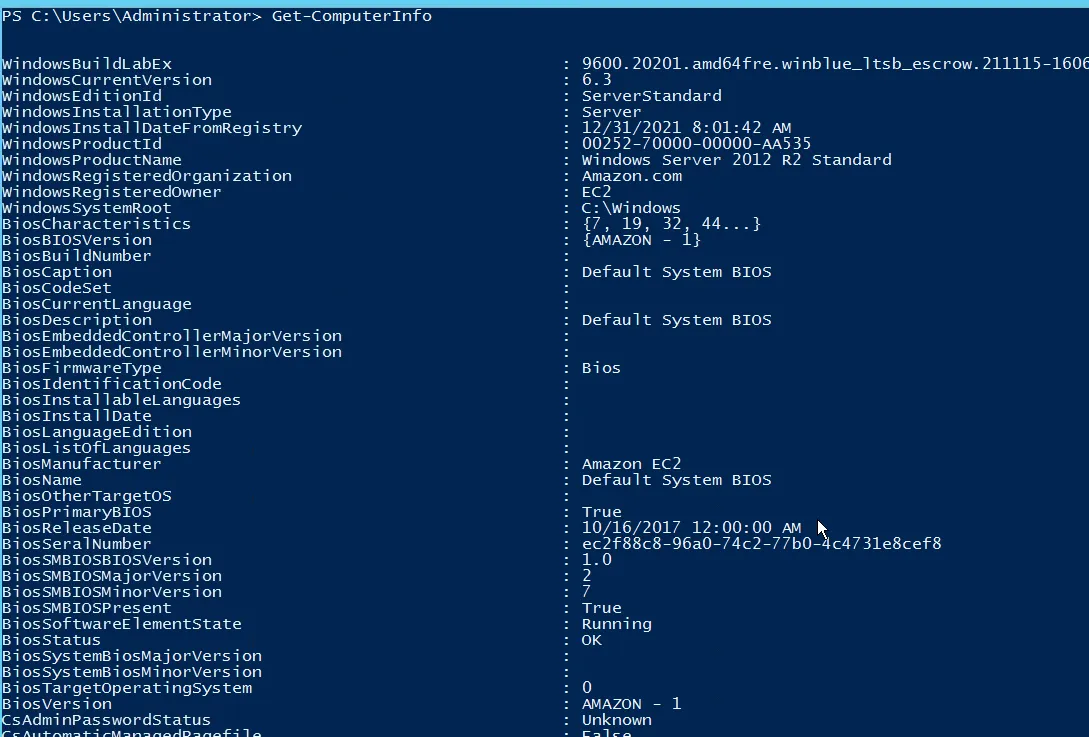The image size is (1089, 737).
Task: Click the BiosFirmwareType Bios value
Action: tap(601, 368)
